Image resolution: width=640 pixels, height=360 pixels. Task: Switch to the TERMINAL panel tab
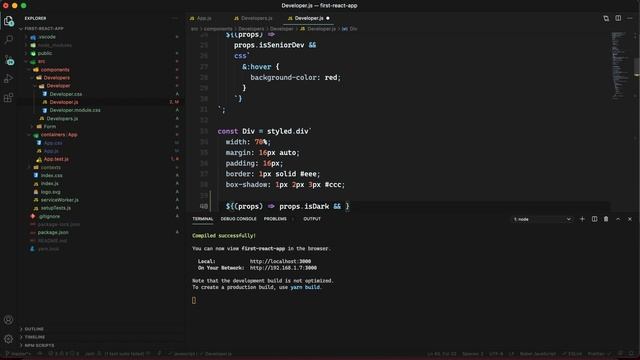pyautogui.click(x=203, y=219)
